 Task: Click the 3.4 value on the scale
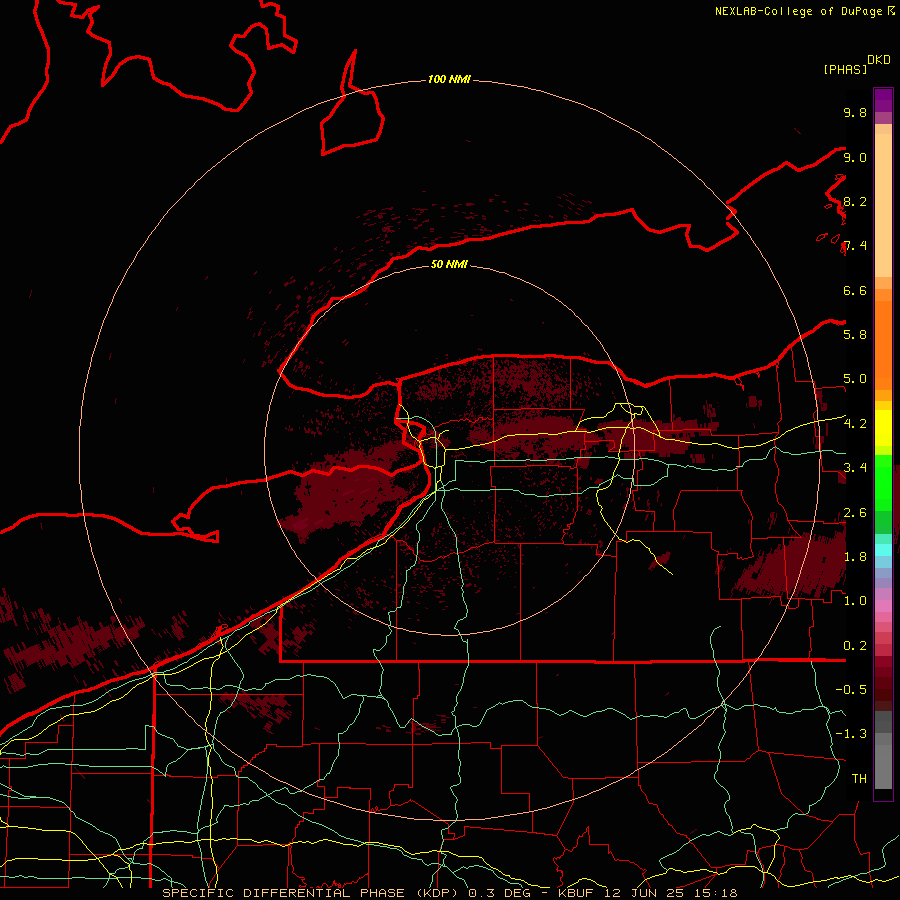(855, 467)
